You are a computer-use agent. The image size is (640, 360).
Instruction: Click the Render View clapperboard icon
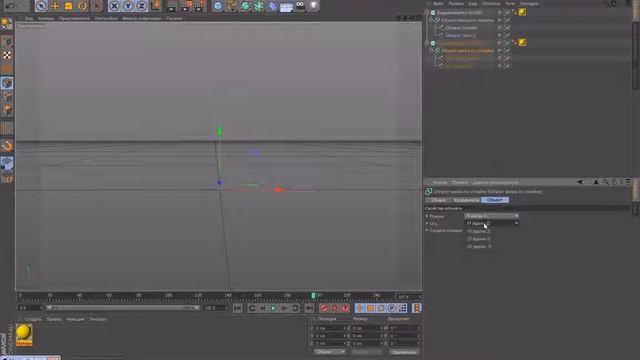(172, 6)
